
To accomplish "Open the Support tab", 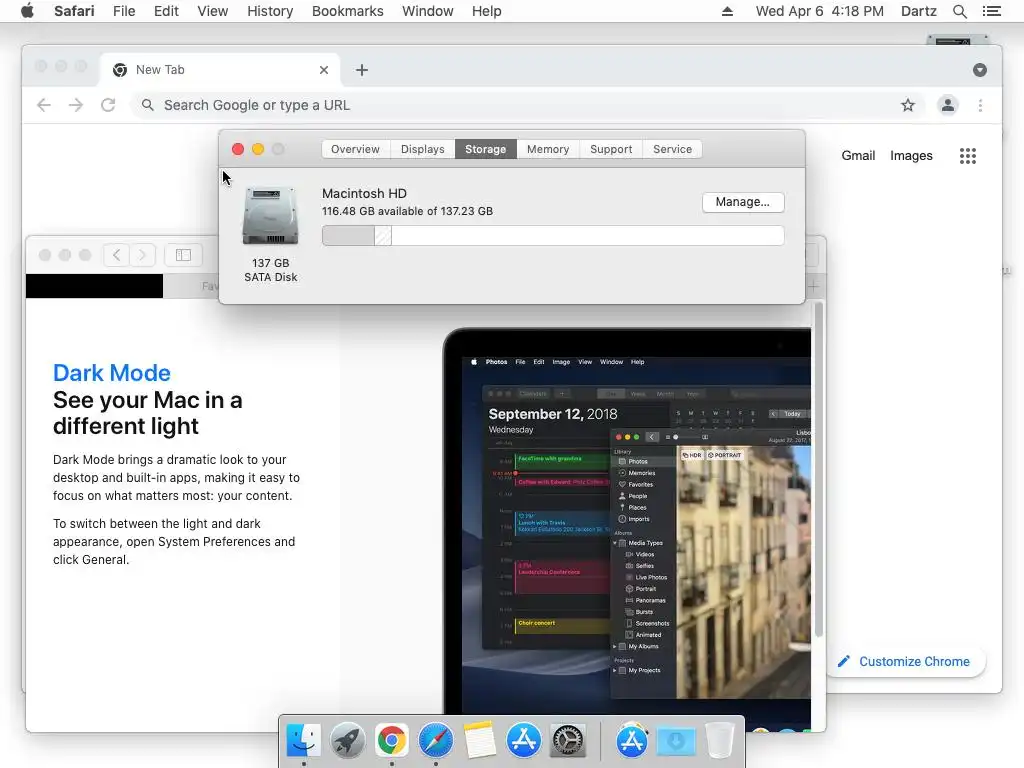I will point(611,149).
